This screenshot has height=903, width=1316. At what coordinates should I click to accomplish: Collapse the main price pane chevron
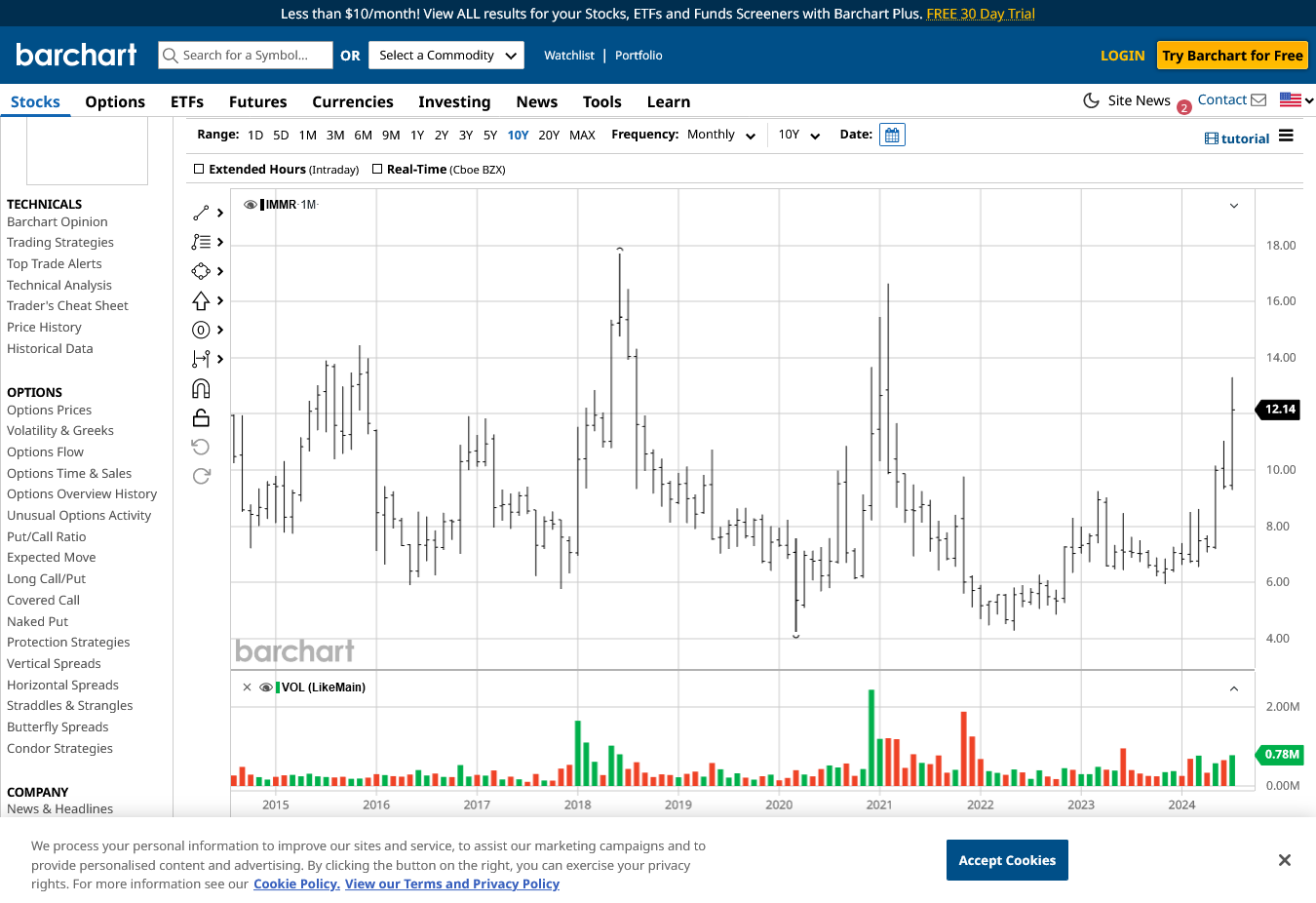pos(1234,206)
